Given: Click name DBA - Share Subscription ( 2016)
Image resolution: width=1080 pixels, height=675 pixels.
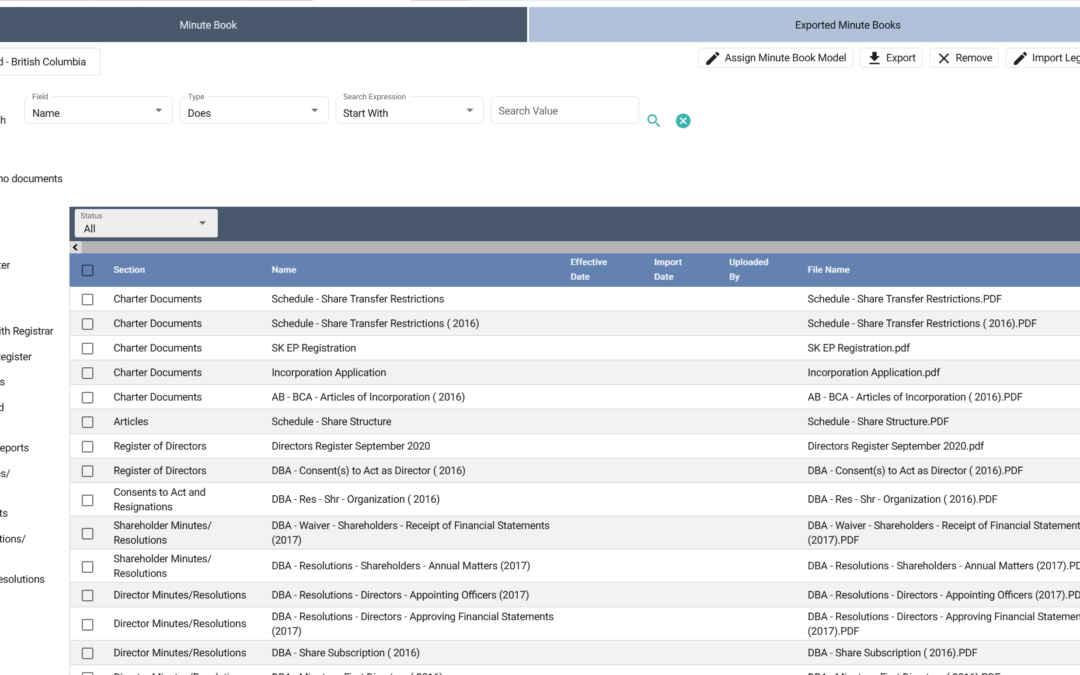Looking at the screenshot, I should click(x=345, y=653).
